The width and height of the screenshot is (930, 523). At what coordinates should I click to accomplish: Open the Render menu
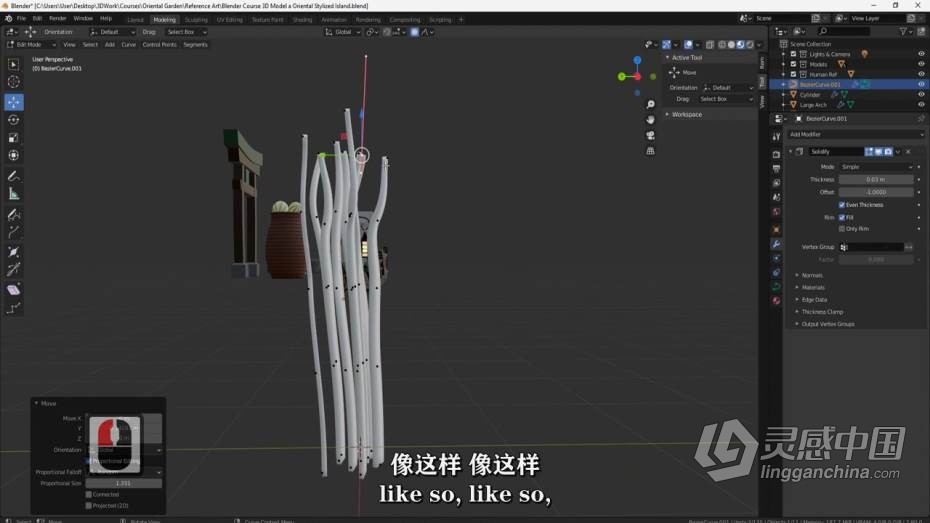click(58, 19)
